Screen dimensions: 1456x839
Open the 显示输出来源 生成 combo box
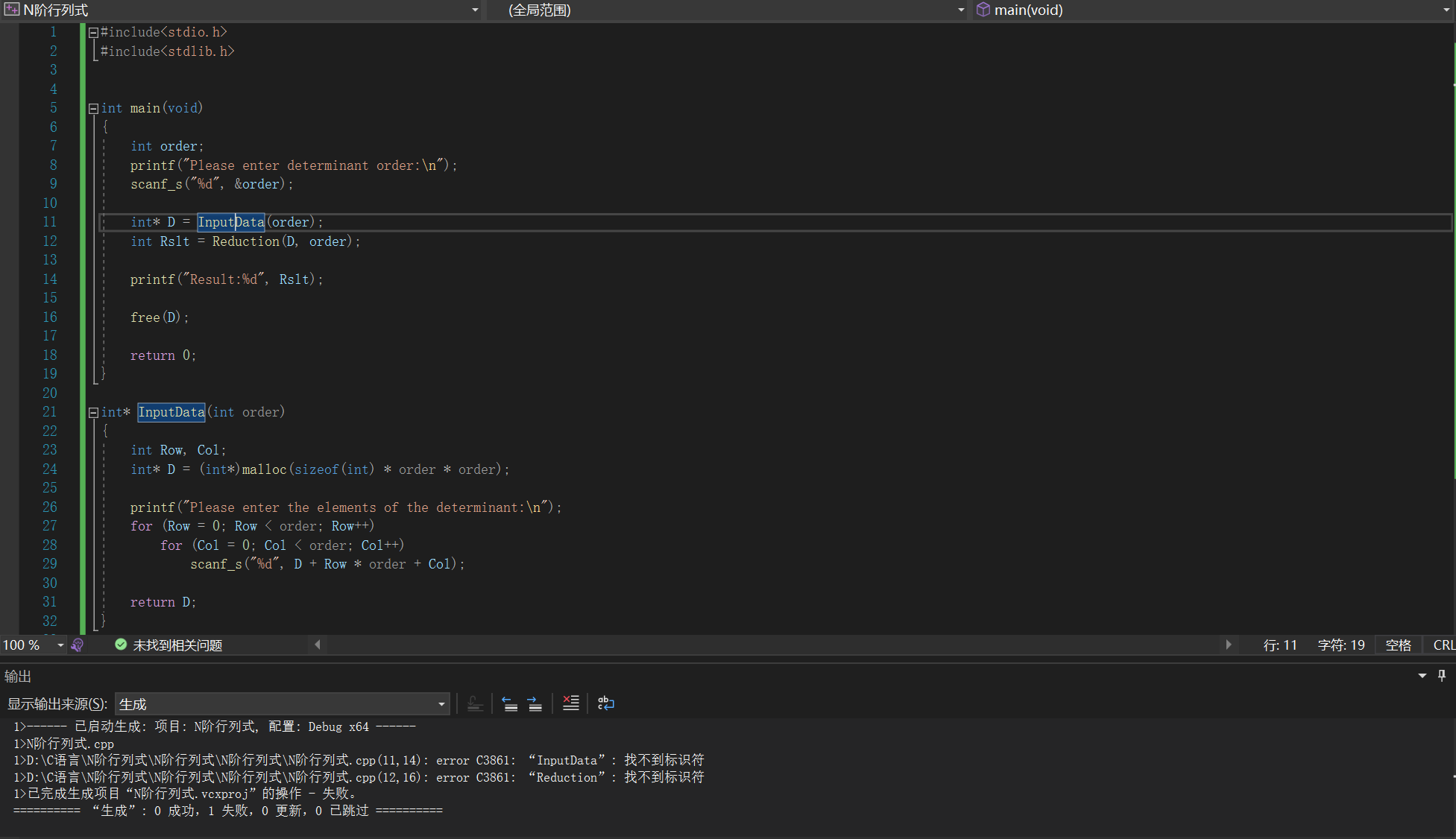(x=282, y=704)
